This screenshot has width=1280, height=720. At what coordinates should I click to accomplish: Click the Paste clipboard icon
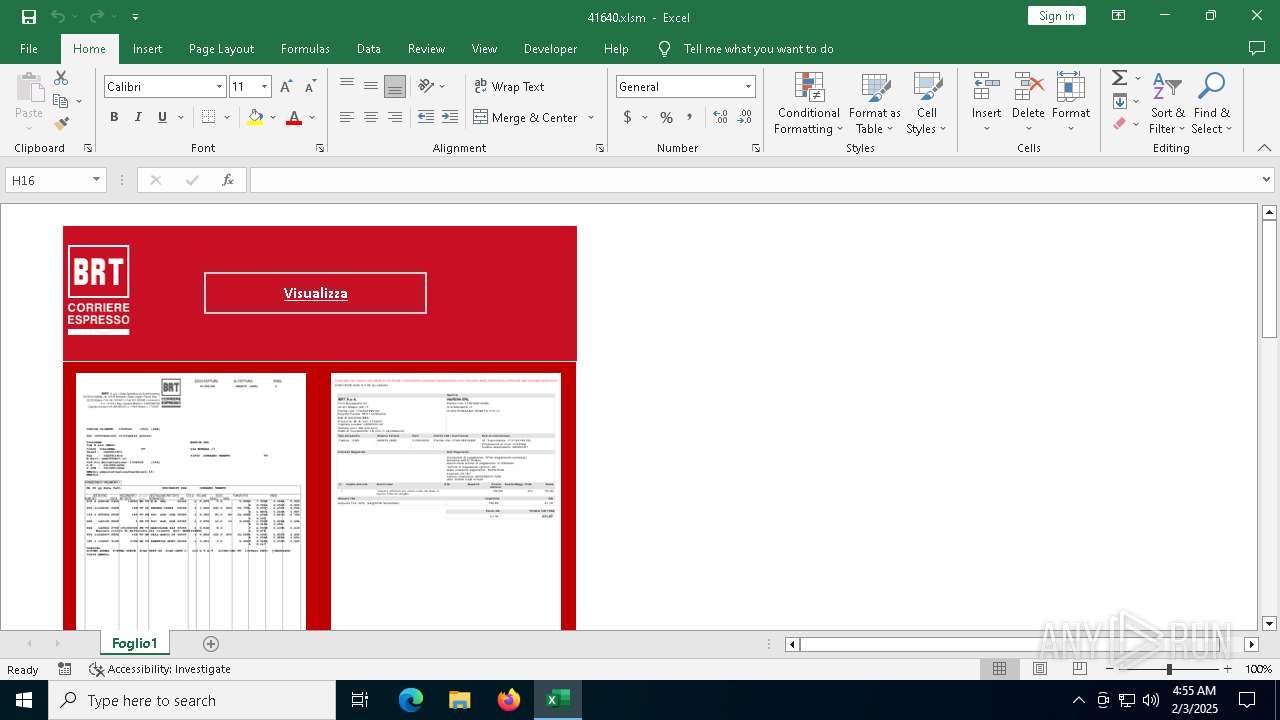[29, 87]
